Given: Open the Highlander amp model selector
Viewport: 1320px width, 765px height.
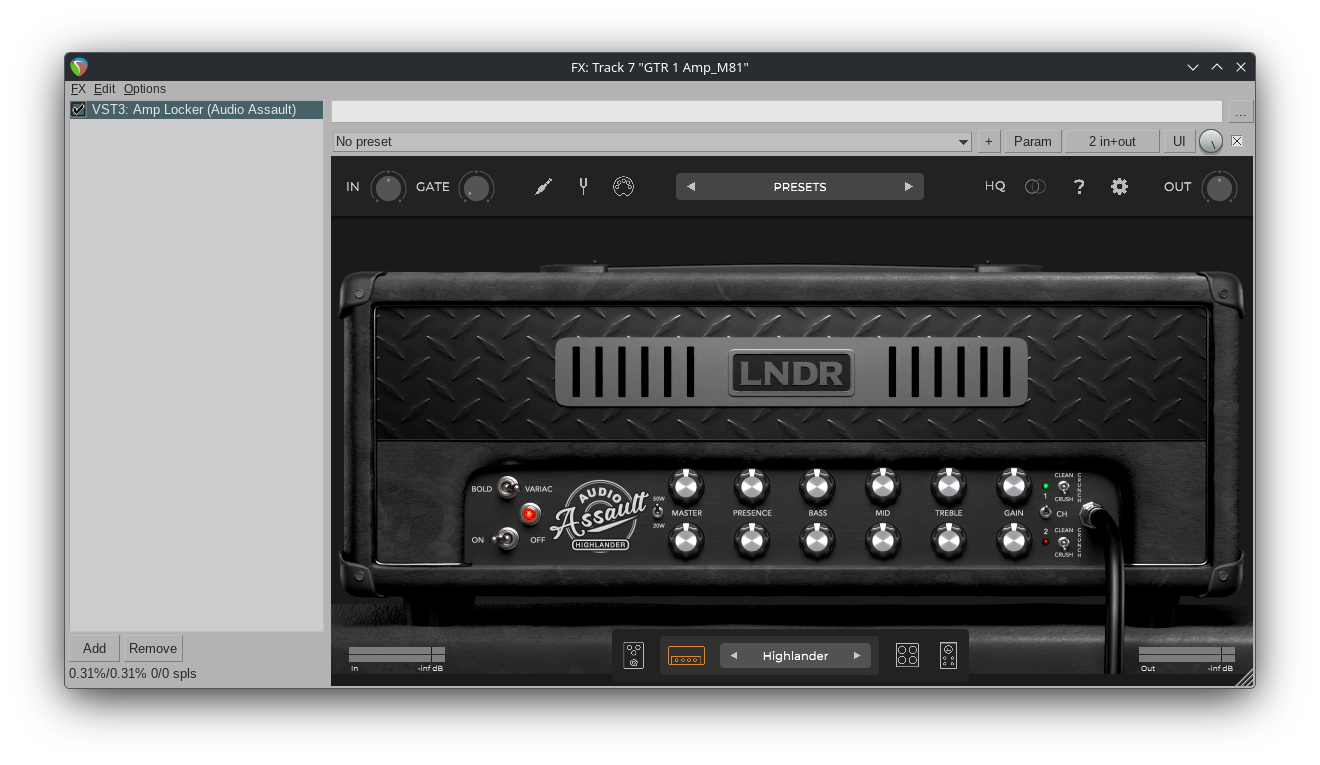Looking at the screenshot, I should coord(795,656).
